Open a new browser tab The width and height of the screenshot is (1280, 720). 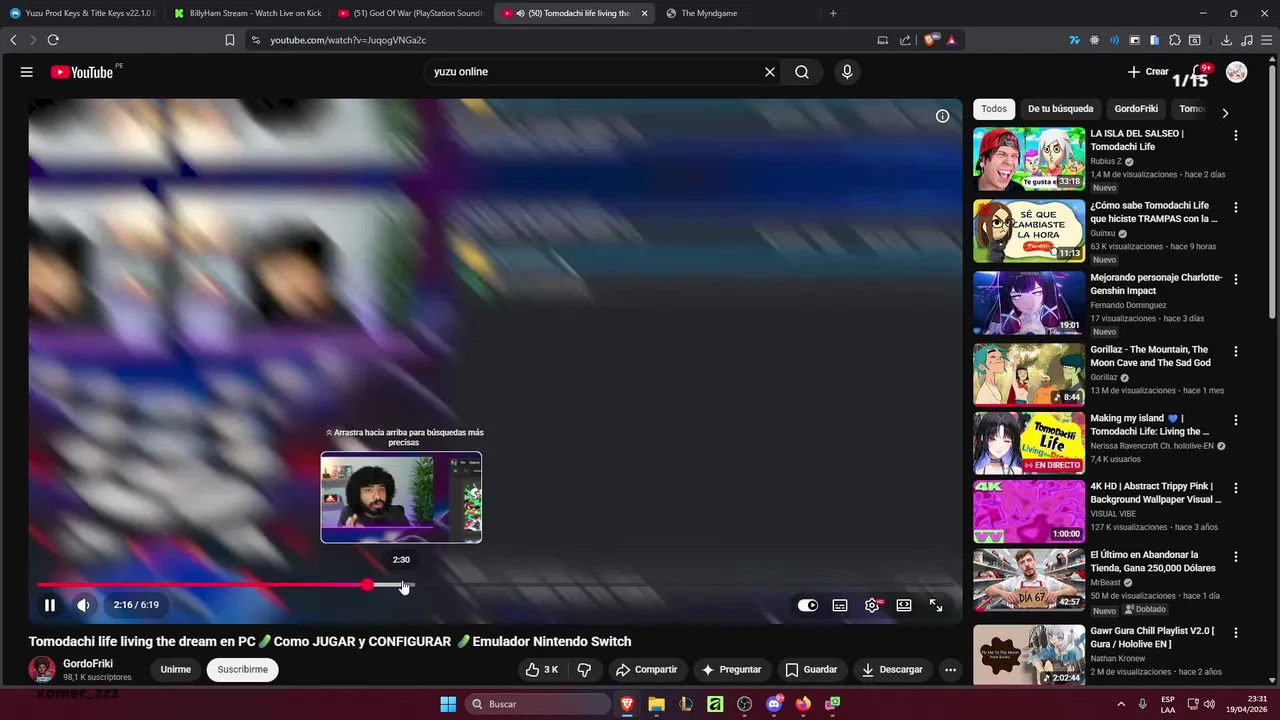[x=833, y=13]
